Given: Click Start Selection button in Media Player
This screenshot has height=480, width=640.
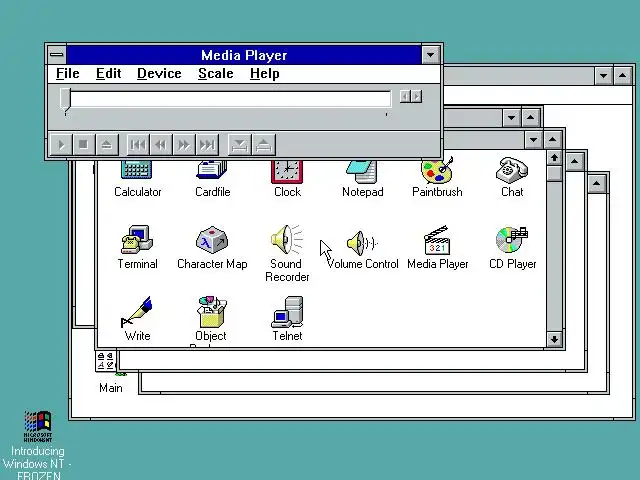Looking at the screenshot, I should [x=239, y=144].
